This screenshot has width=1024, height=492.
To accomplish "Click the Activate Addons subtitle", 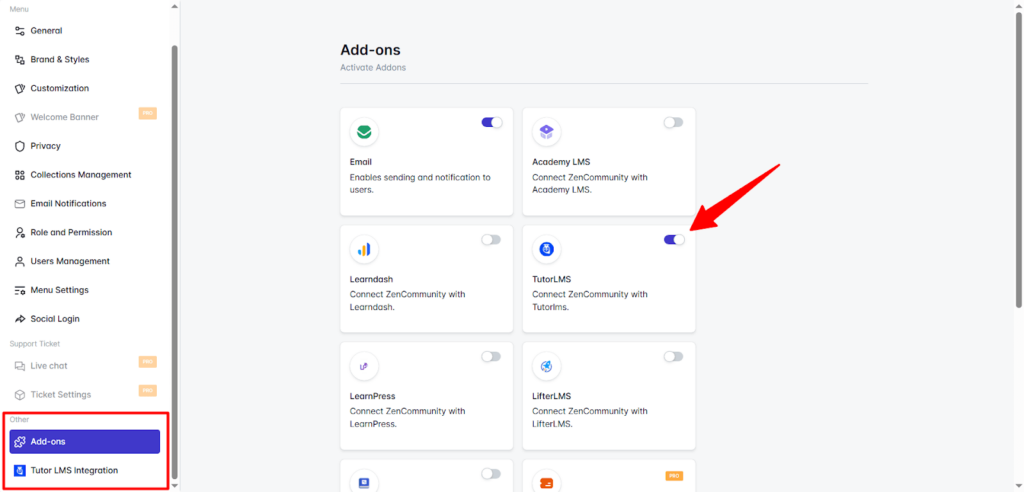I will click(373, 67).
